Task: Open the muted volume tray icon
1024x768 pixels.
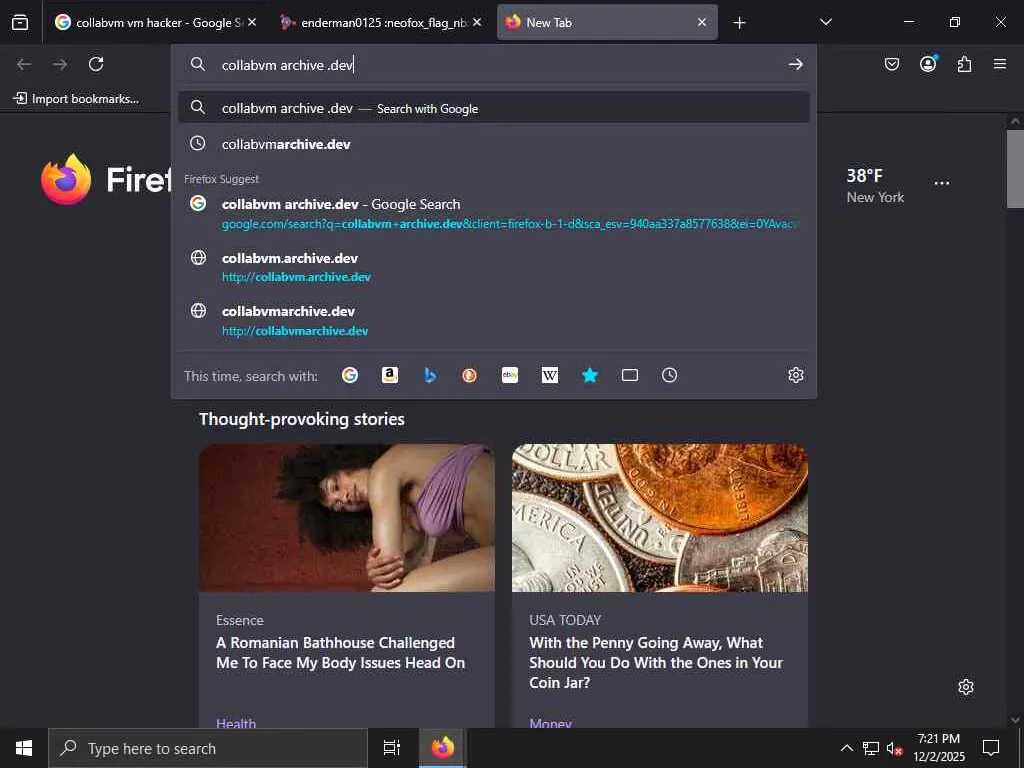Action: click(895, 748)
